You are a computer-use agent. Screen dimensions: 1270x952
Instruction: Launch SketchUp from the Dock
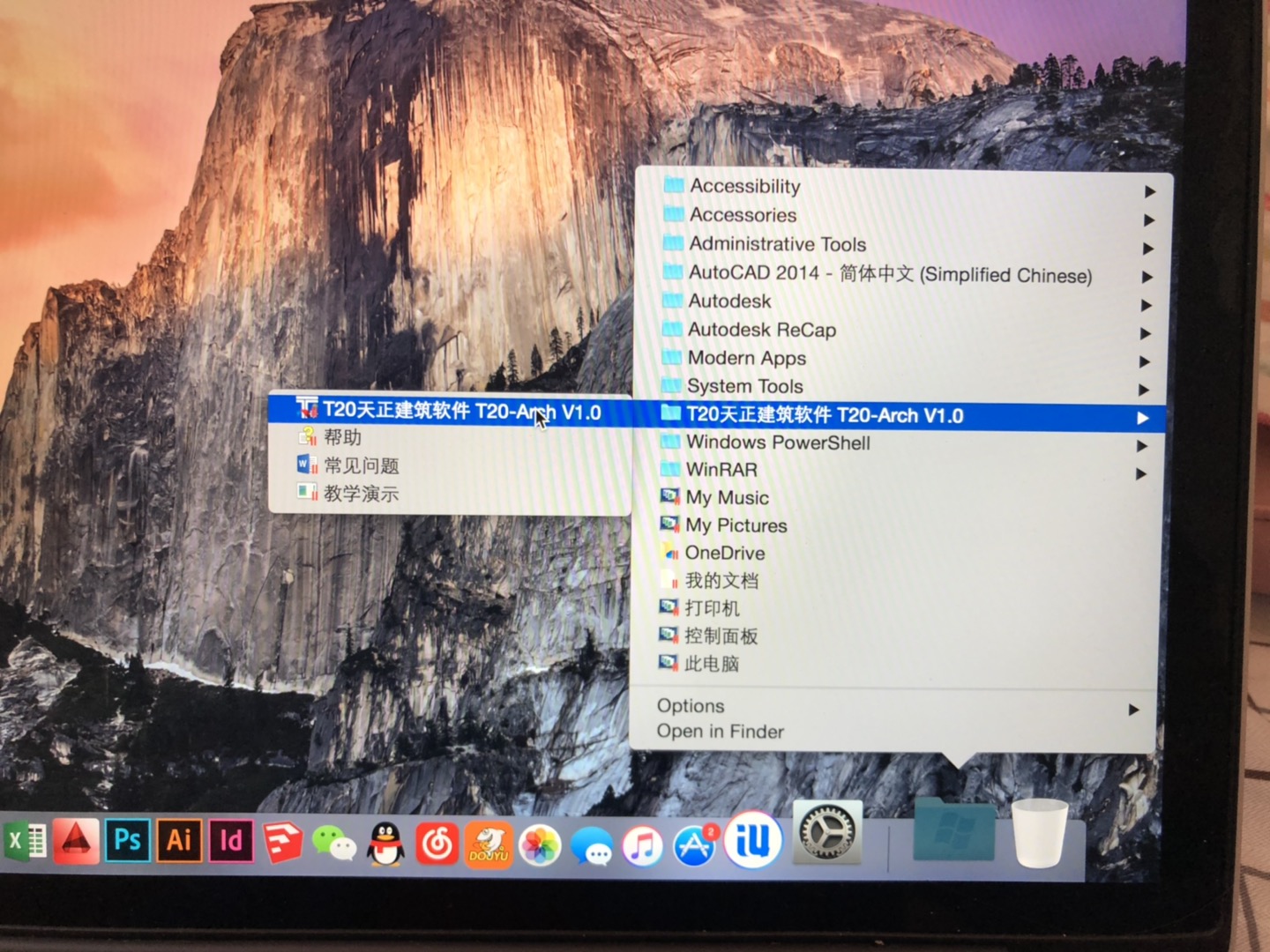click(x=282, y=843)
